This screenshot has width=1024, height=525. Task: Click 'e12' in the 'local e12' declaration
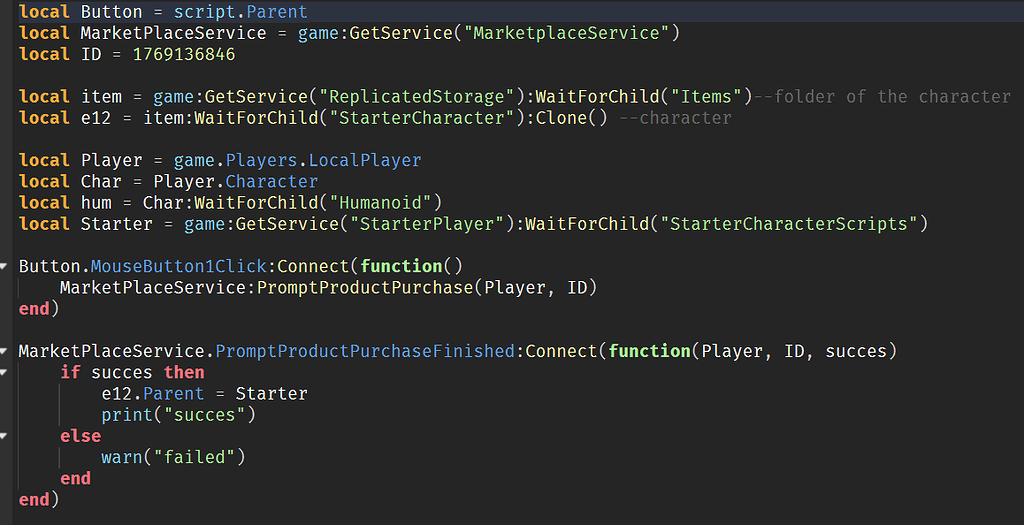point(96,118)
